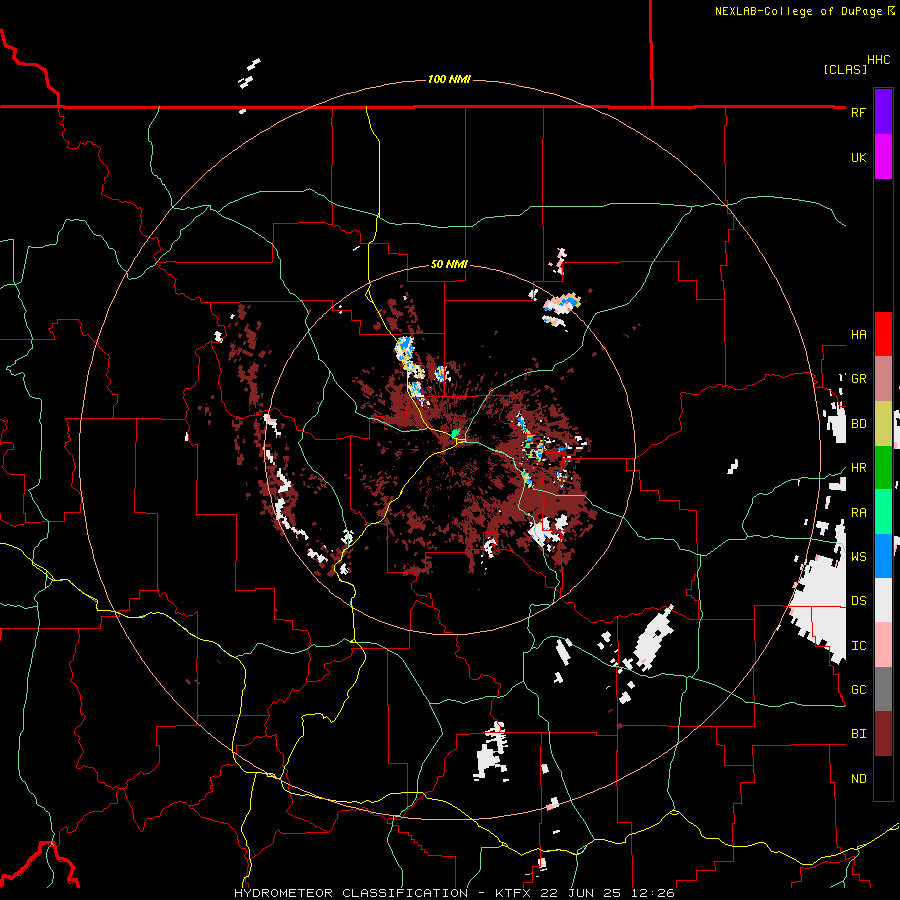Image resolution: width=900 pixels, height=900 pixels.
Task: Point at the IC legend label
Action: tap(858, 646)
